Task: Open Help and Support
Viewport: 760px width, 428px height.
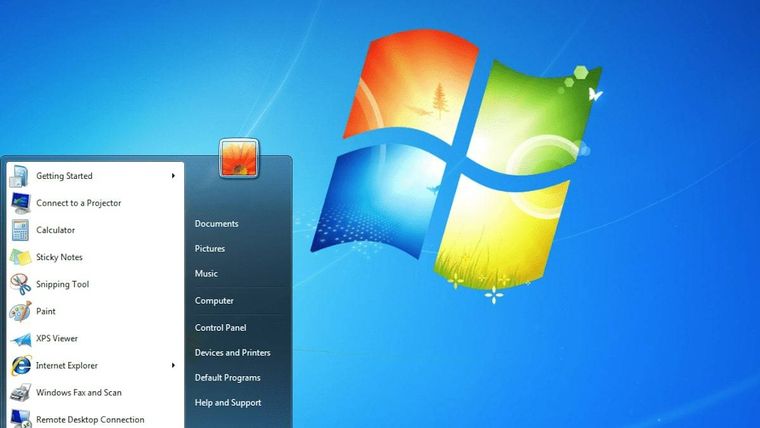Action: (228, 402)
